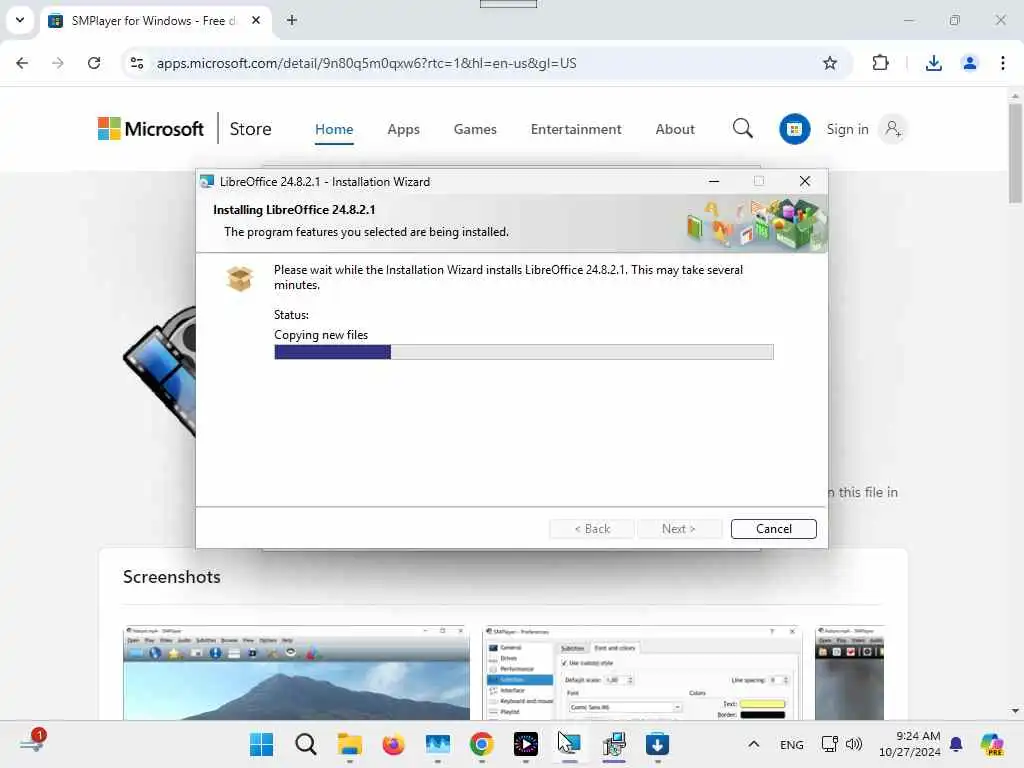
Task: Bookmark this page with the star icon
Action: [x=829, y=63]
